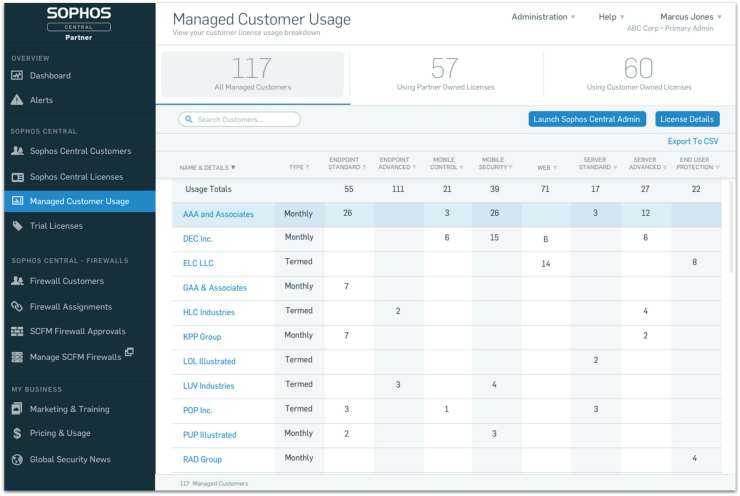
Task: Click the magnifier icon in search box
Action: (x=189, y=119)
